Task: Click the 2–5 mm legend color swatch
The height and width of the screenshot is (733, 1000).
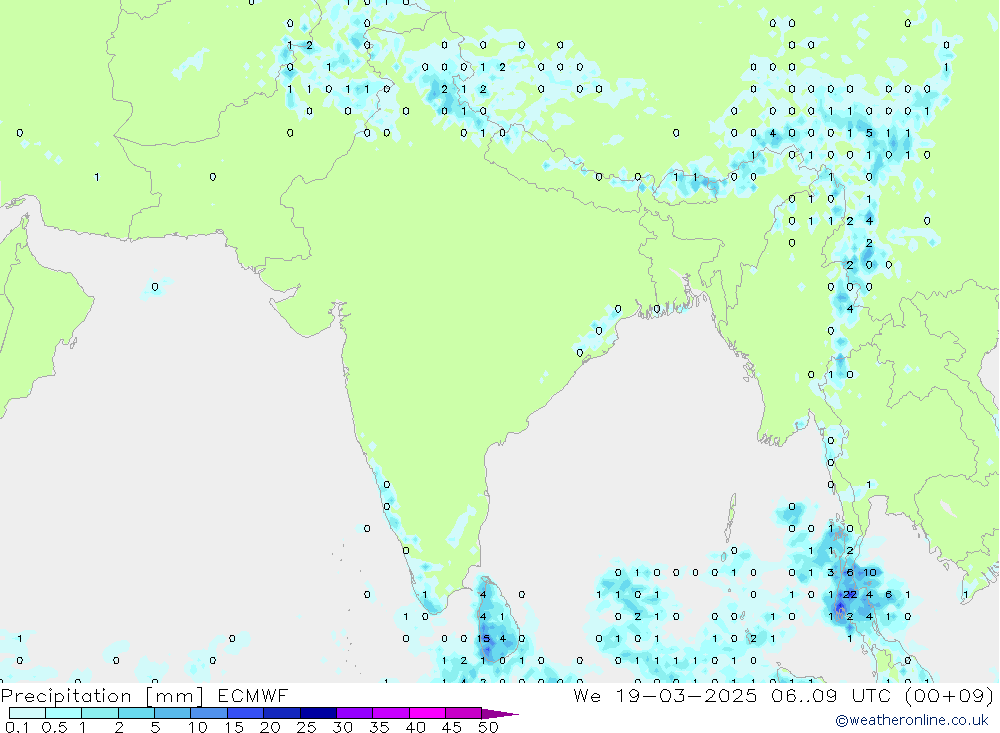Action: (136, 713)
